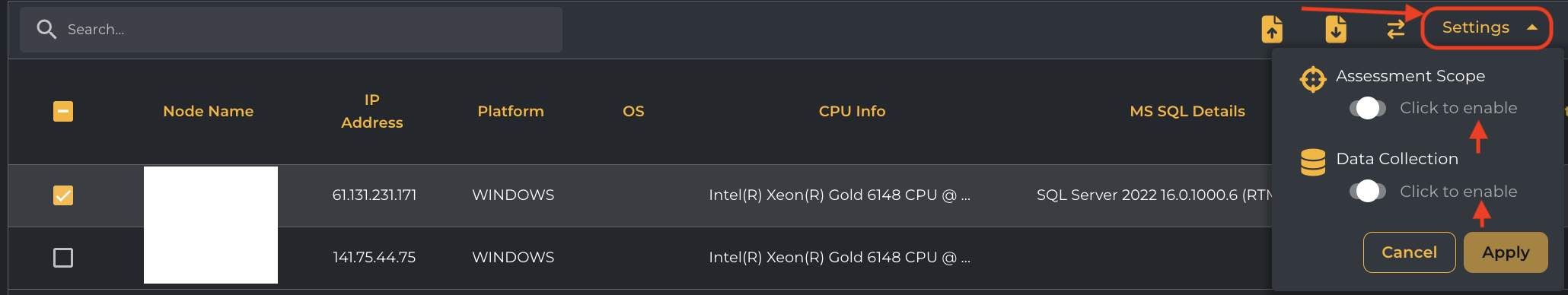This screenshot has height=295, width=1568.
Task: Click the Data Collection database icon
Action: (x=1313, y=162)
